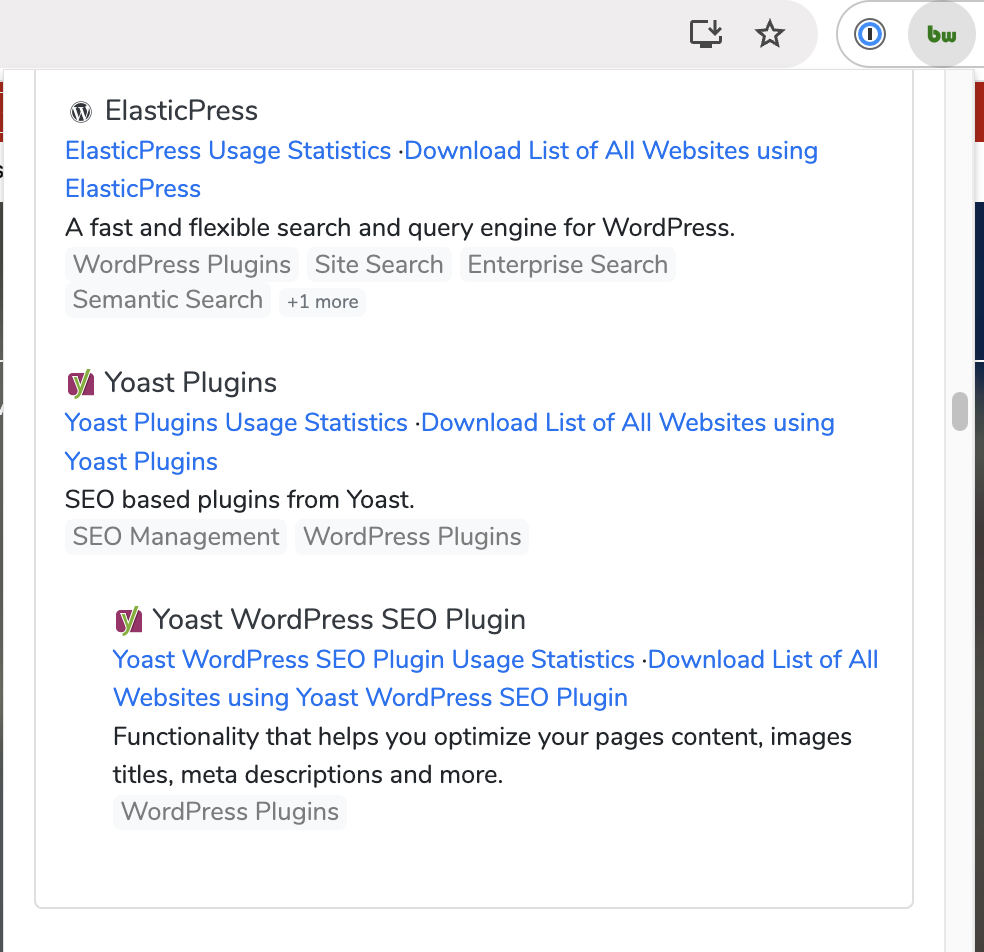Click the install app icon in address bar
The height and width of the screenshot is (952, 984).
tap(706, 34)
